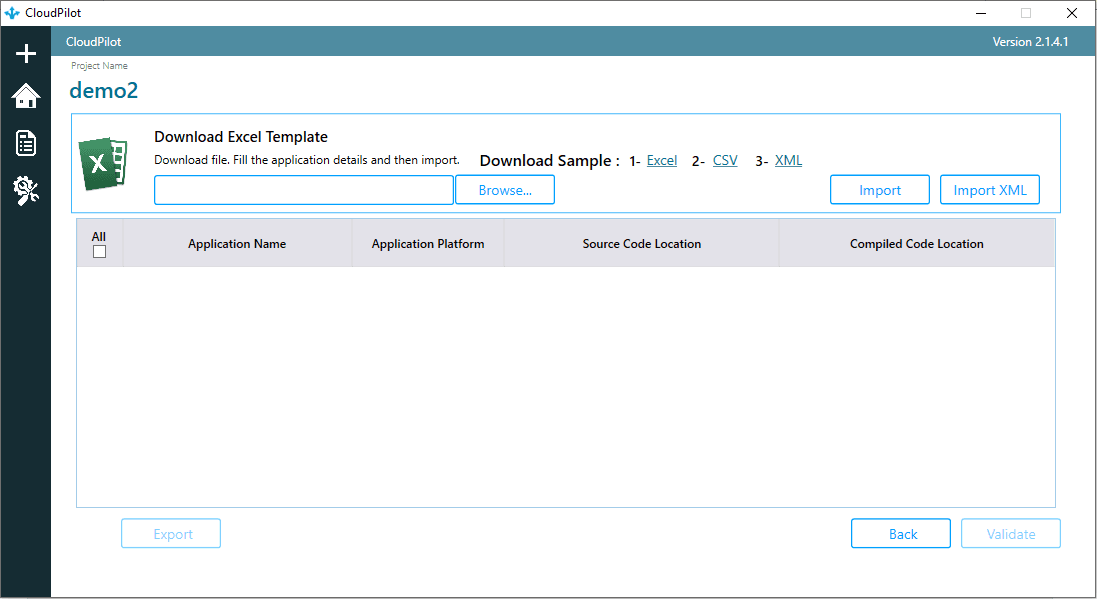Image resolution: width=1097 pixels, height=599 pixels.
Task: Go to the Home icon in sidebar
Action: [26, 97]
